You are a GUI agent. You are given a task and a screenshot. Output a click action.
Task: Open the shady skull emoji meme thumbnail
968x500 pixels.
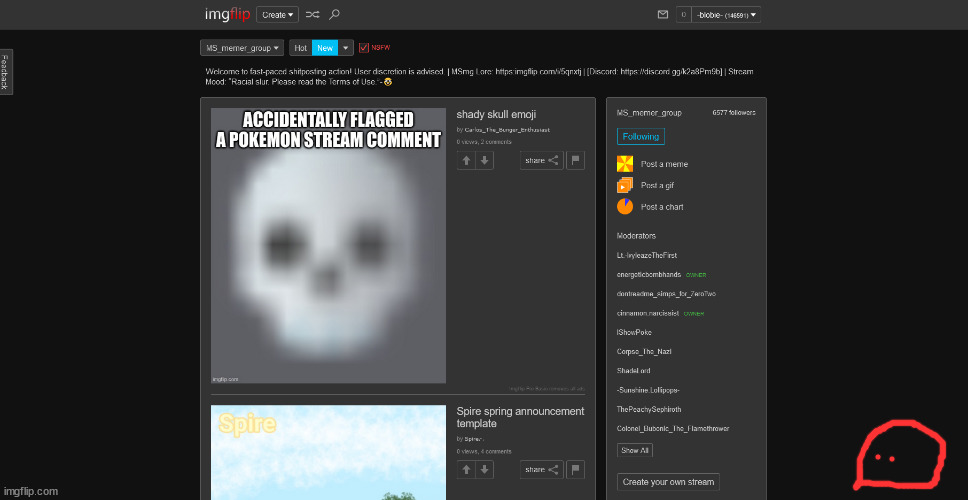pyautogui.click(x=328, y=245)
